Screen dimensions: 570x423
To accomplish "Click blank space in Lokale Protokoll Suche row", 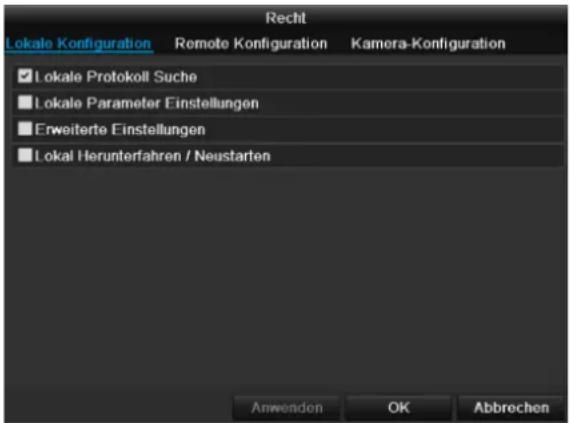I will click(x=380, y=77).
